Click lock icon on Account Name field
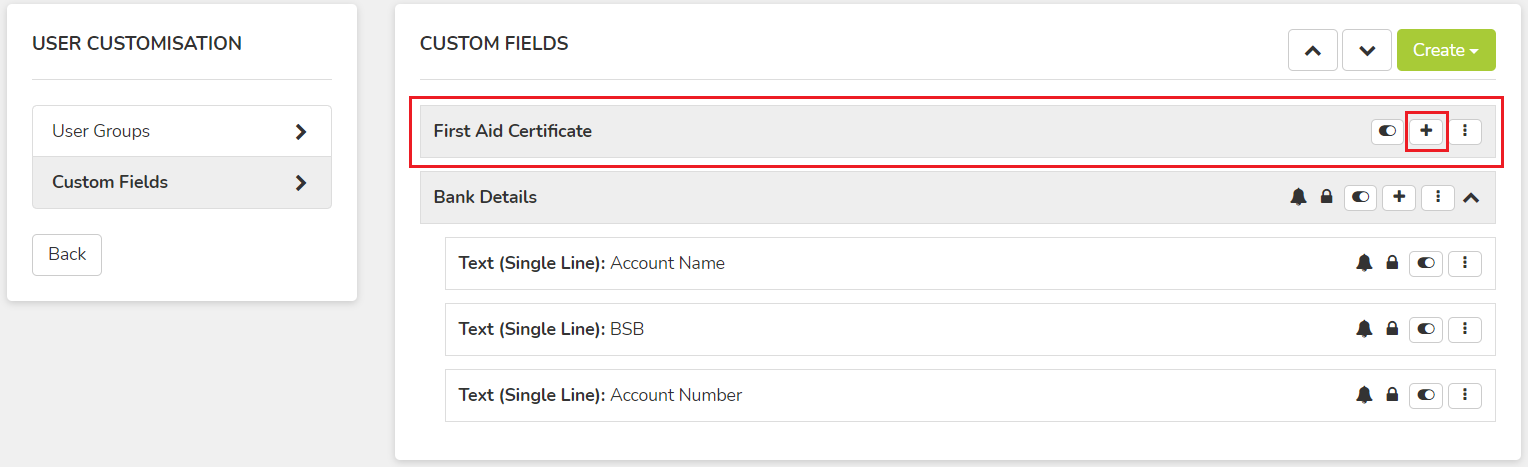The image size is (1528, 467). [x=1392, y=263]
